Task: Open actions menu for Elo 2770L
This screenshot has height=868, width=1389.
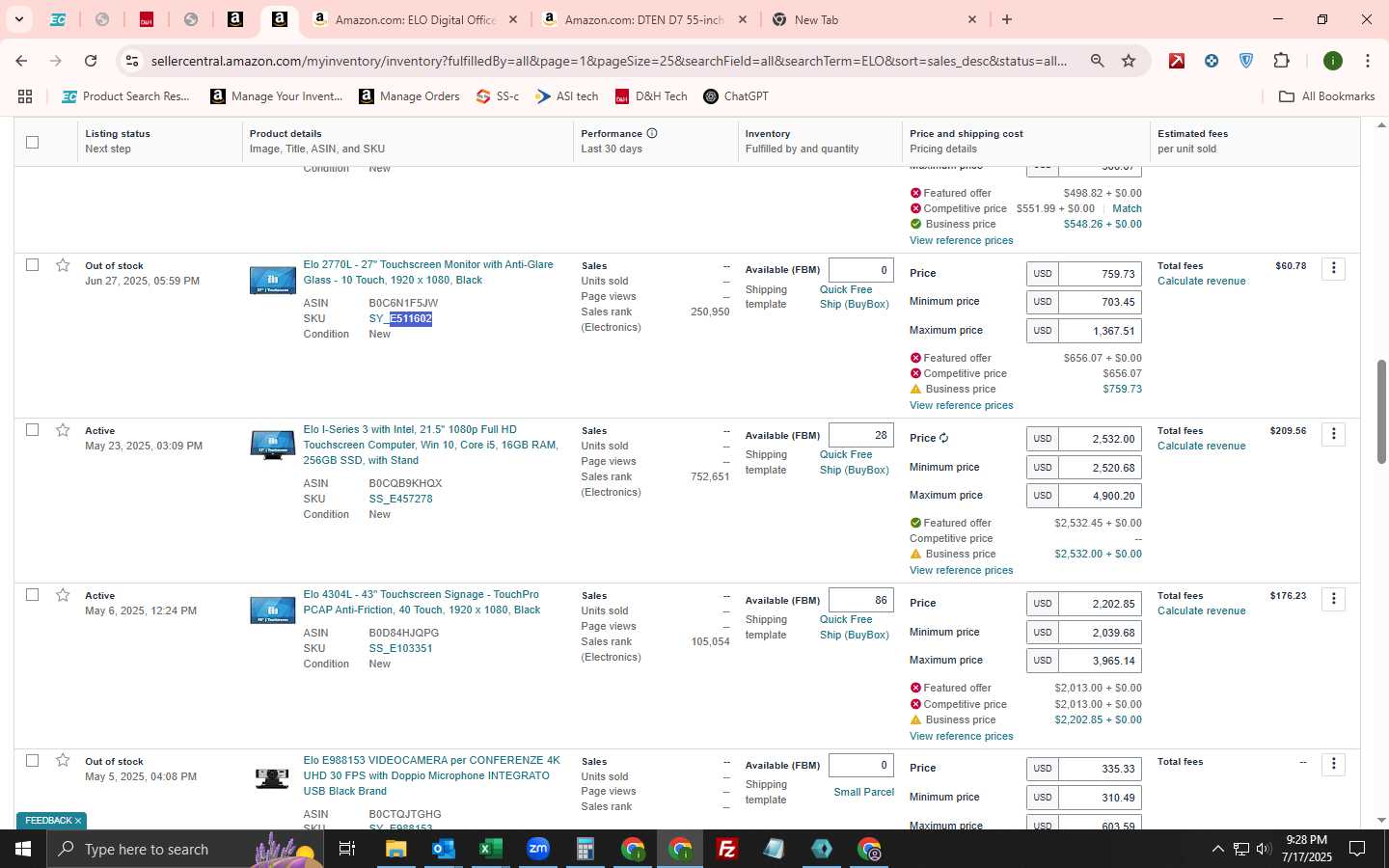Action: (1333, 268)
